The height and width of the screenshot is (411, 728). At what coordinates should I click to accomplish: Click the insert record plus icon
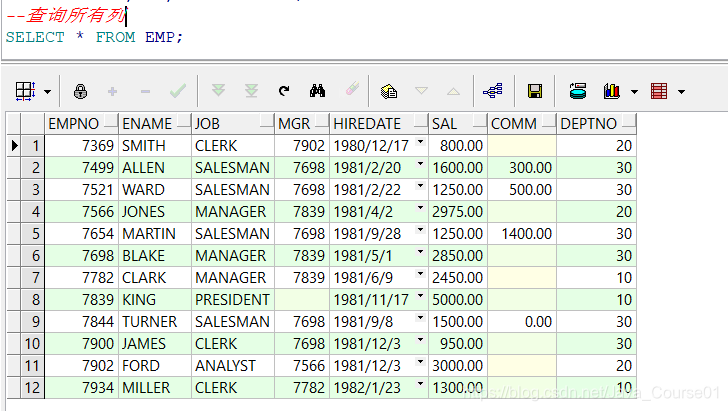coord(112,91)
